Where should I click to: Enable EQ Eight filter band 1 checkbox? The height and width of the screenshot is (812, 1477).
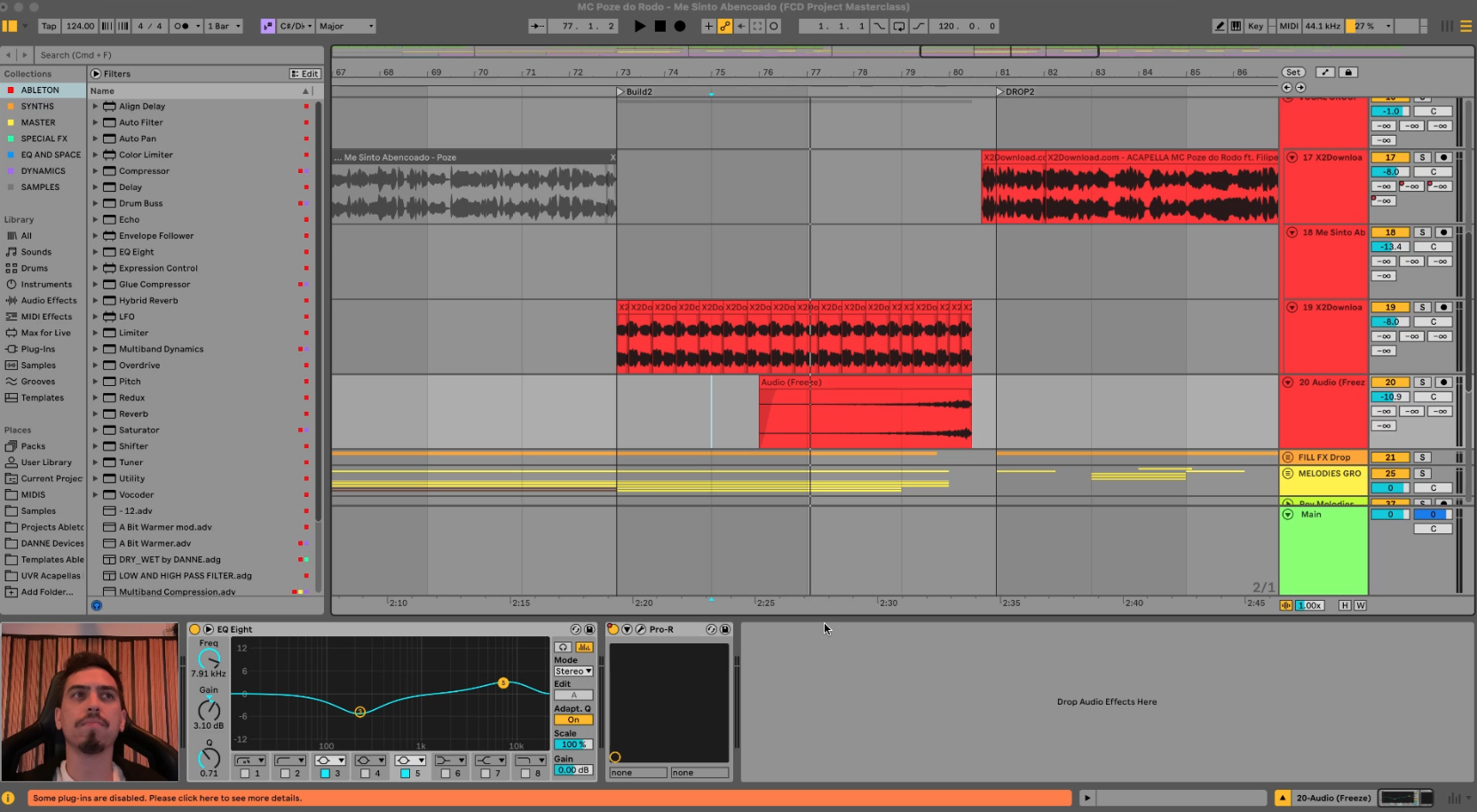coord(245,774)
